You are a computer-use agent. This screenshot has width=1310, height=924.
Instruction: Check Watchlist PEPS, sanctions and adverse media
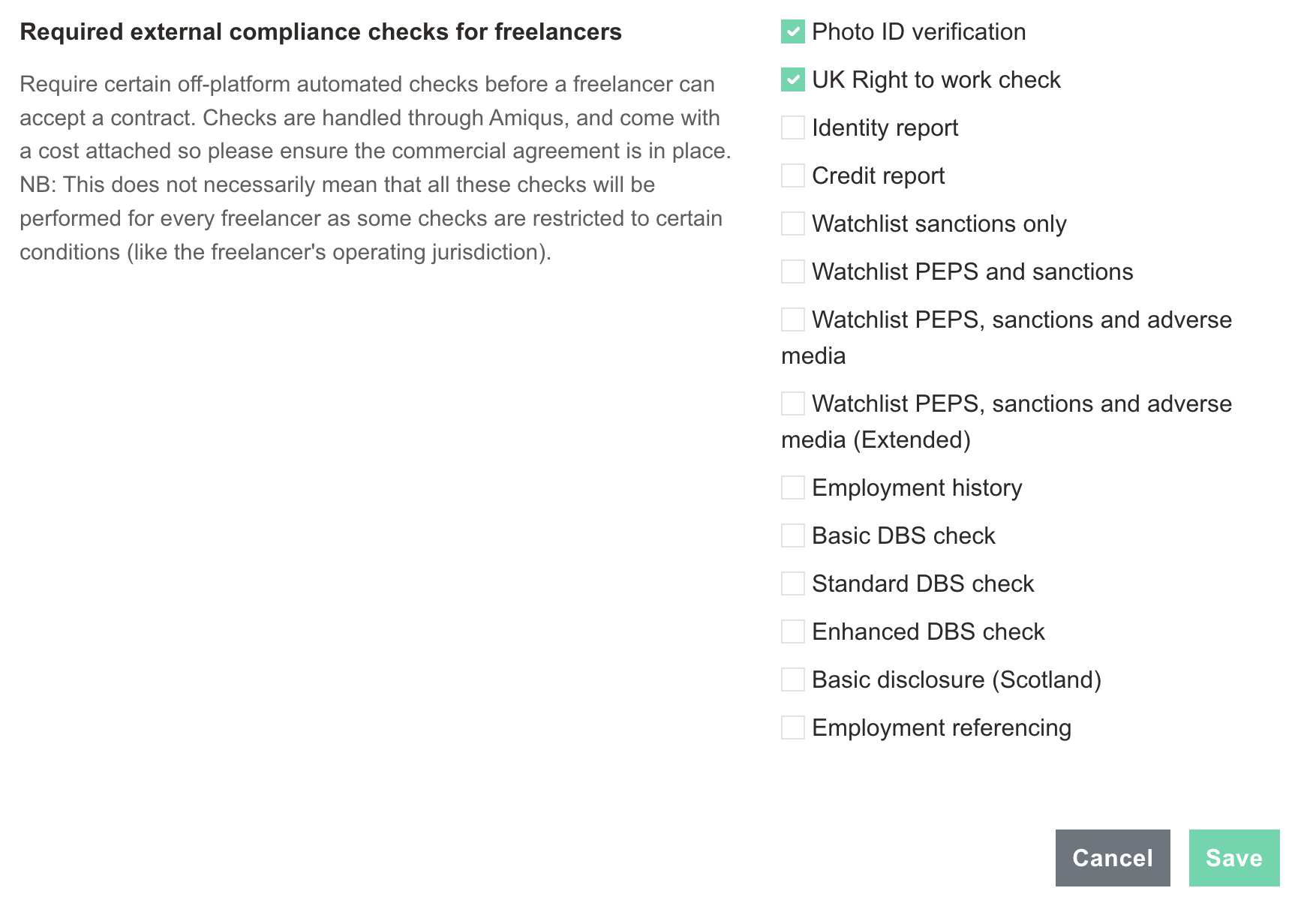tap(793, 319)
